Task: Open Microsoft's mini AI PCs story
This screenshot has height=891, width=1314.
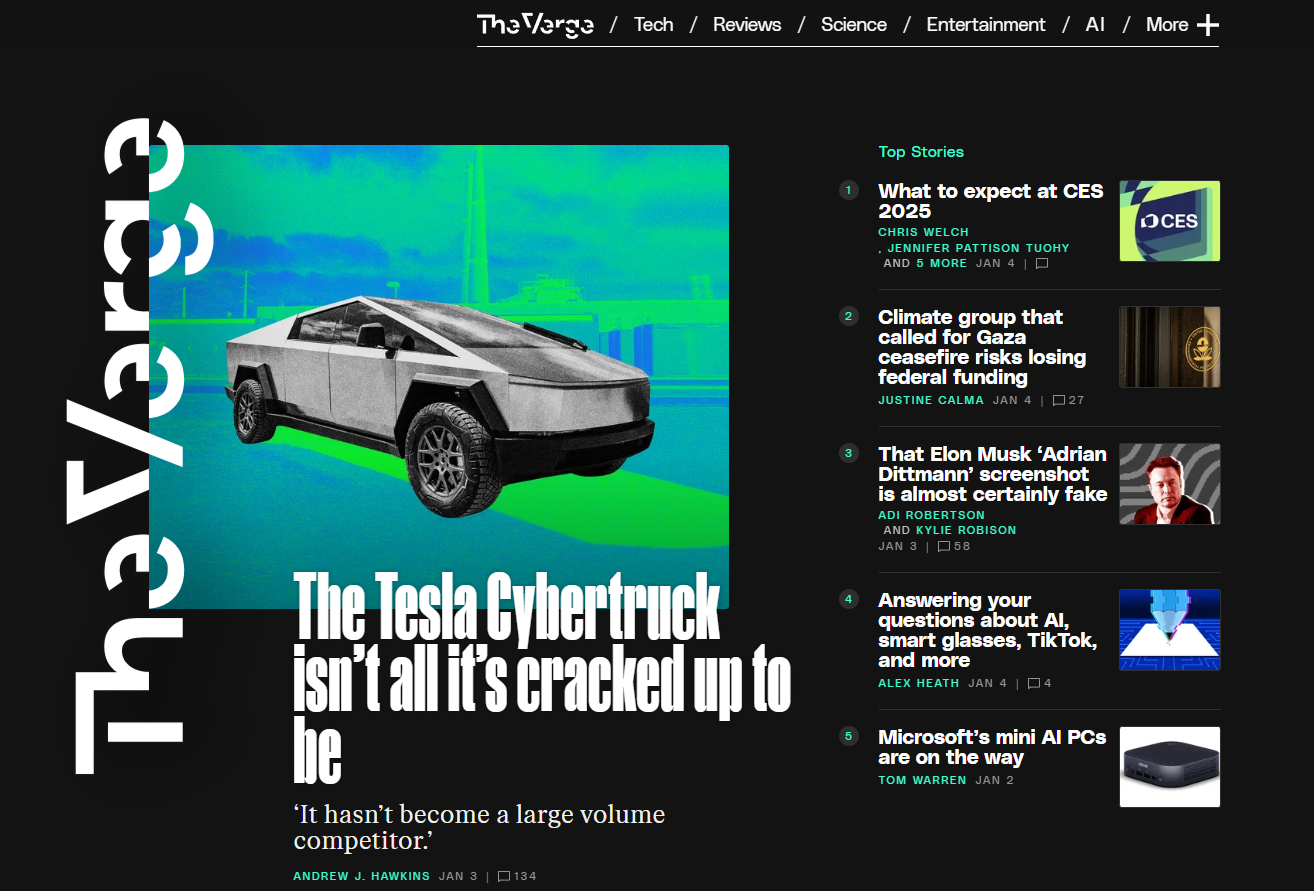Action: click(x=992, y=747)
